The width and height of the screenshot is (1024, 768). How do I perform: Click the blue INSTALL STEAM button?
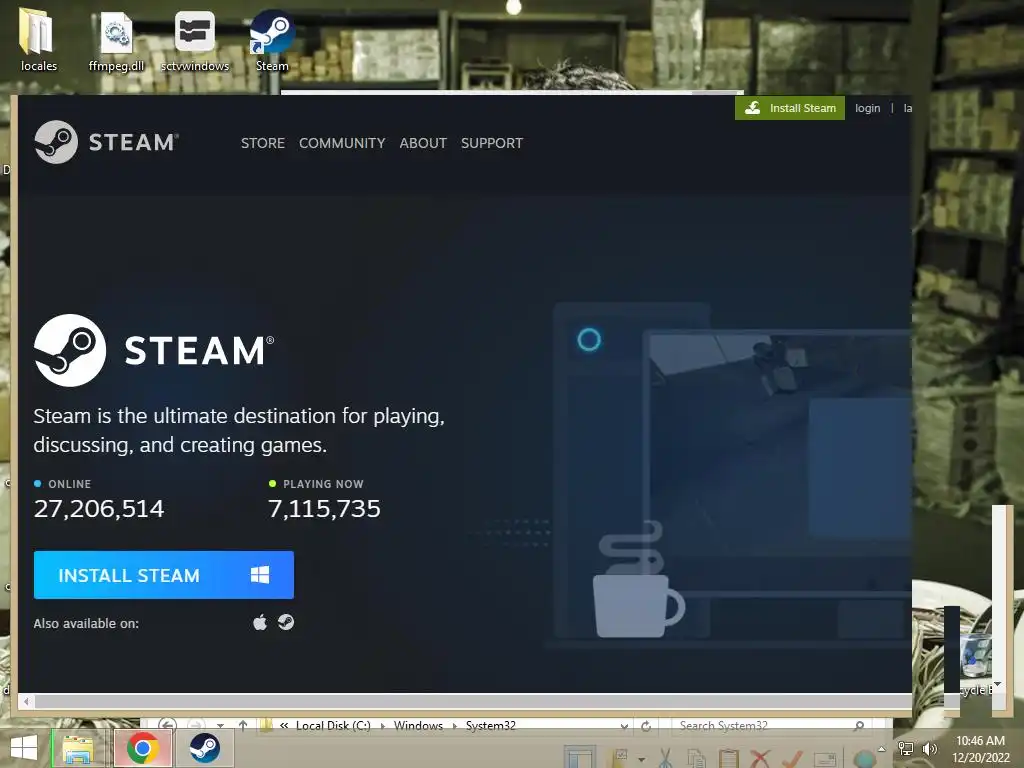coord(164,575)
